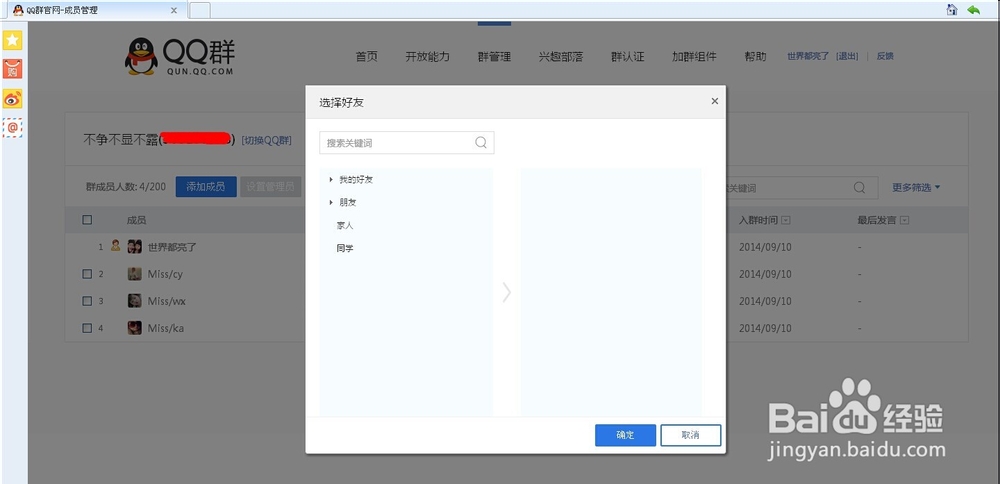Image resolution: width=1000 pixels, height=484 pixels.
Task: Open 帮助 nav item
Action: click(x=755, y=56)
